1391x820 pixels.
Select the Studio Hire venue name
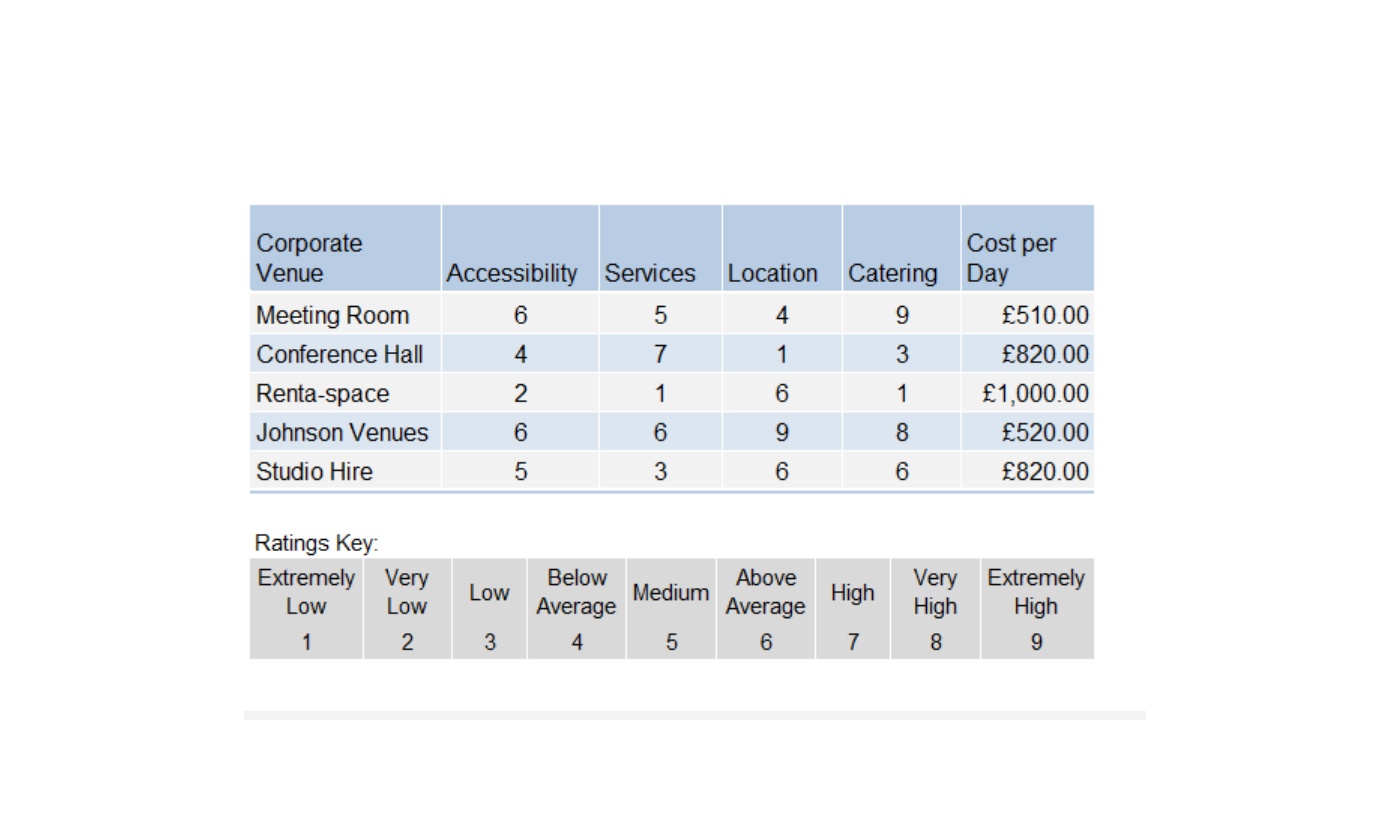point(314,471)
